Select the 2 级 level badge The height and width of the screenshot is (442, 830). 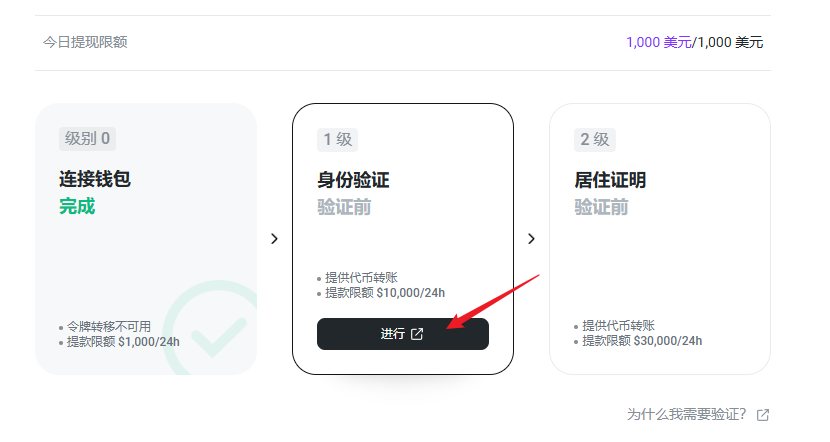[x=595, y=139]
